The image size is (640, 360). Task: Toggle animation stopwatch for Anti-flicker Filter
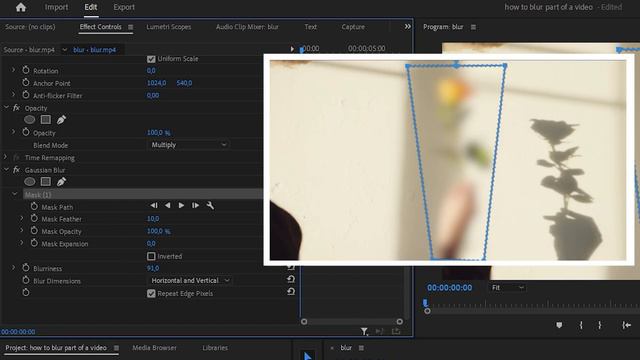tap(26, 95)
